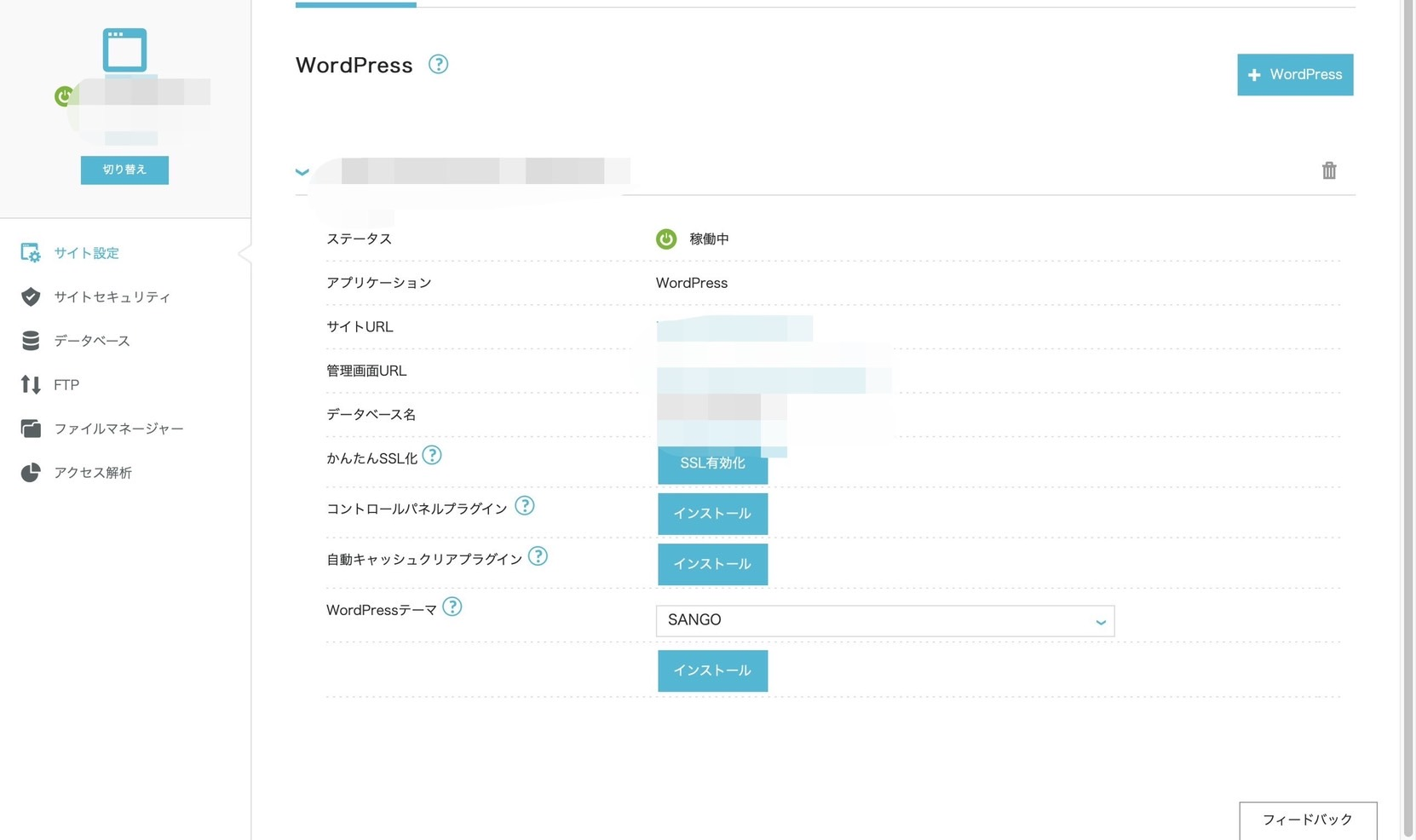1416x840 pixels.
Task: Click the help icon next to かんたんSSL化
Action: [432, 456]
